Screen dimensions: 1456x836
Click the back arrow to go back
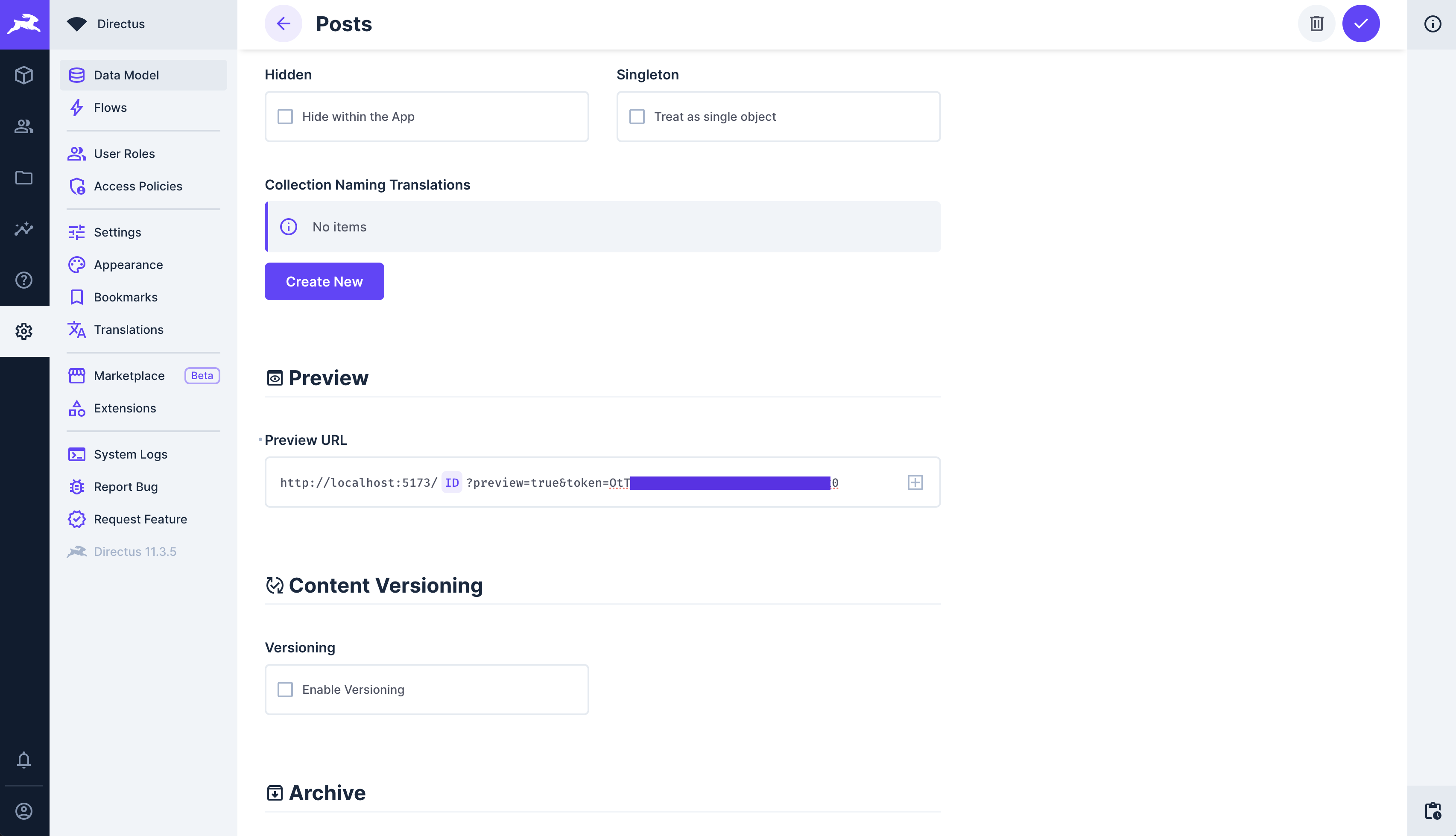point(283,23)
